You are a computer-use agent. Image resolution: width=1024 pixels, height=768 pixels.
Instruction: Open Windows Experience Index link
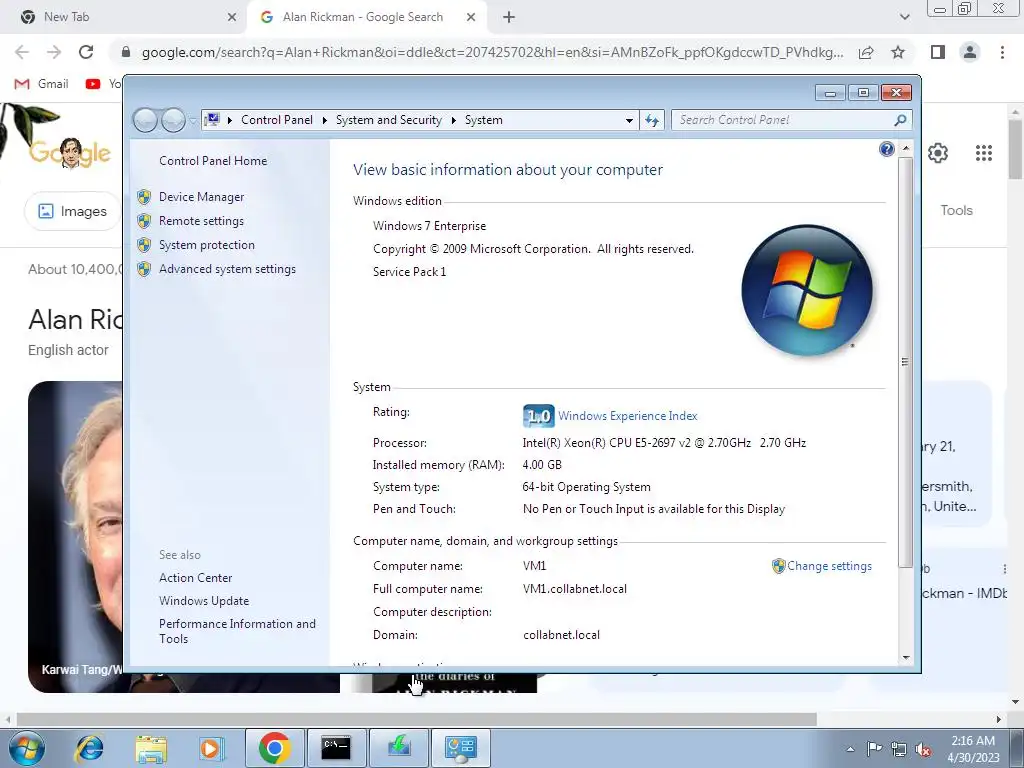point(628,416)
